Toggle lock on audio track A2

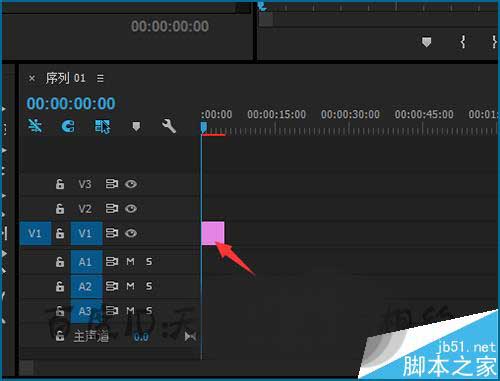(x=60, y=286)
